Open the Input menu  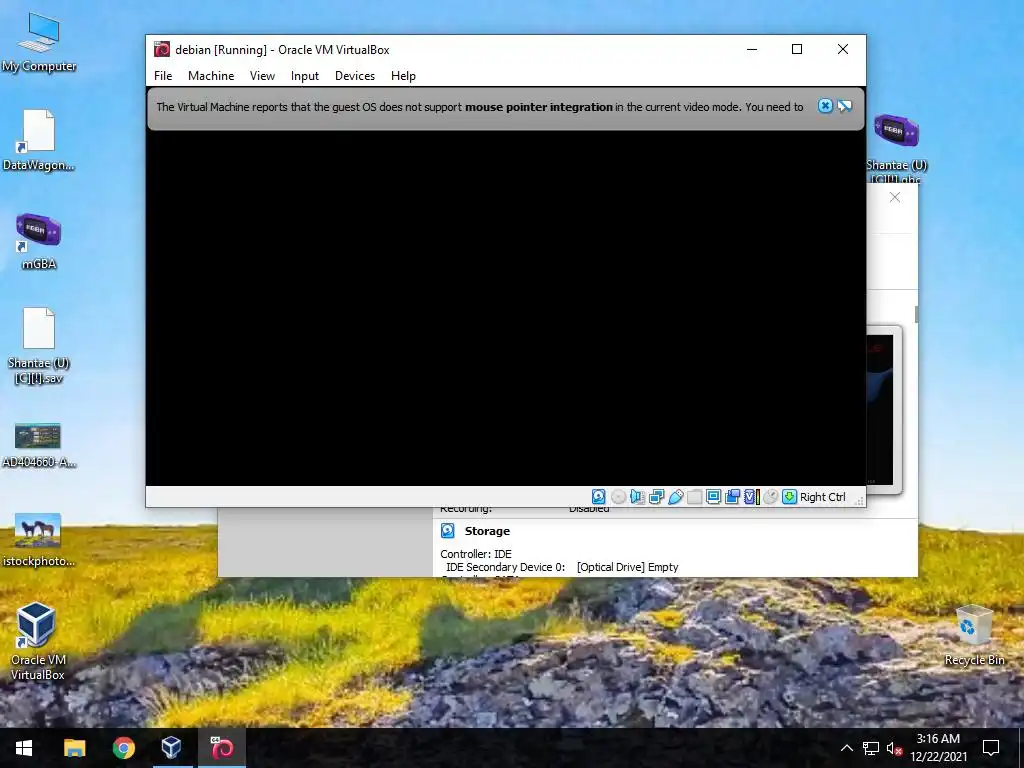pos(304,76)
